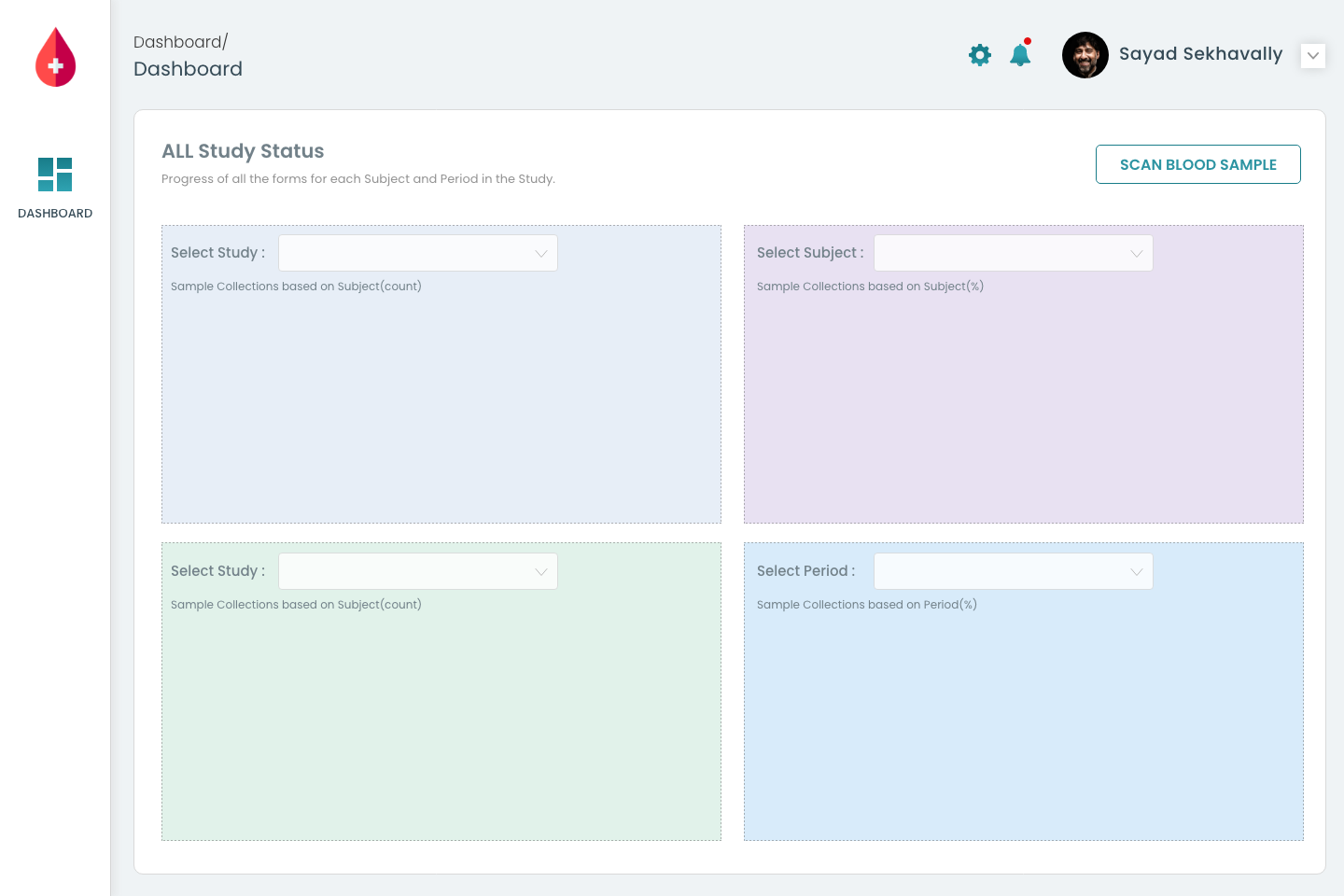This screenshot has width=1344, height=896.
Task: Open the Select Period dropdown
Action: click(1014, 571)
